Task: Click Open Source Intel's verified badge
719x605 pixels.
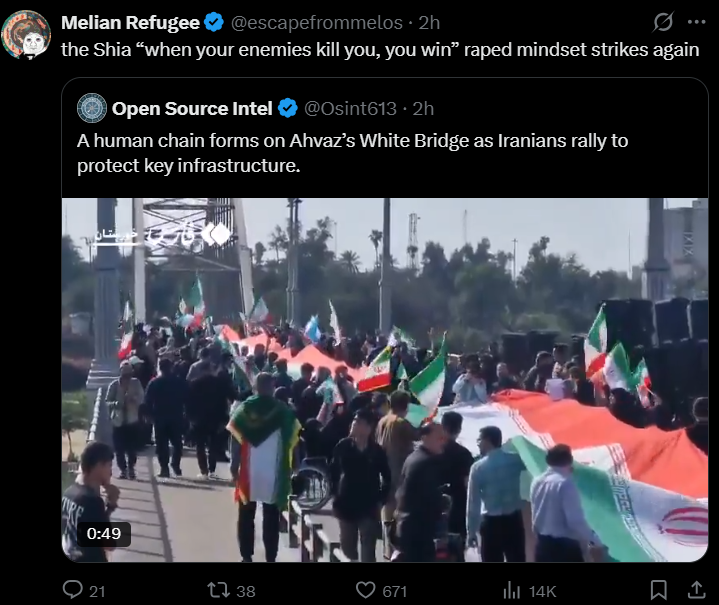Action: click(x=288, y=108)
